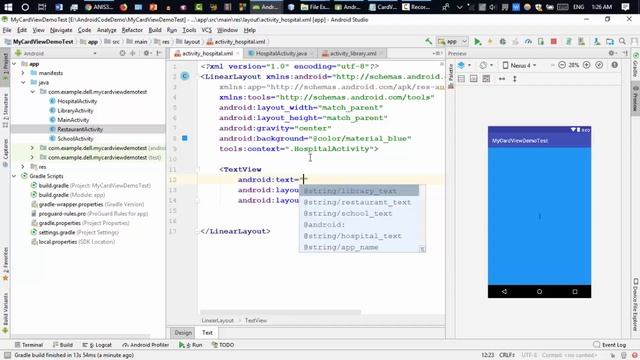
Task: Click the editor horizontal scrollbar
Action: coord(282,312)
